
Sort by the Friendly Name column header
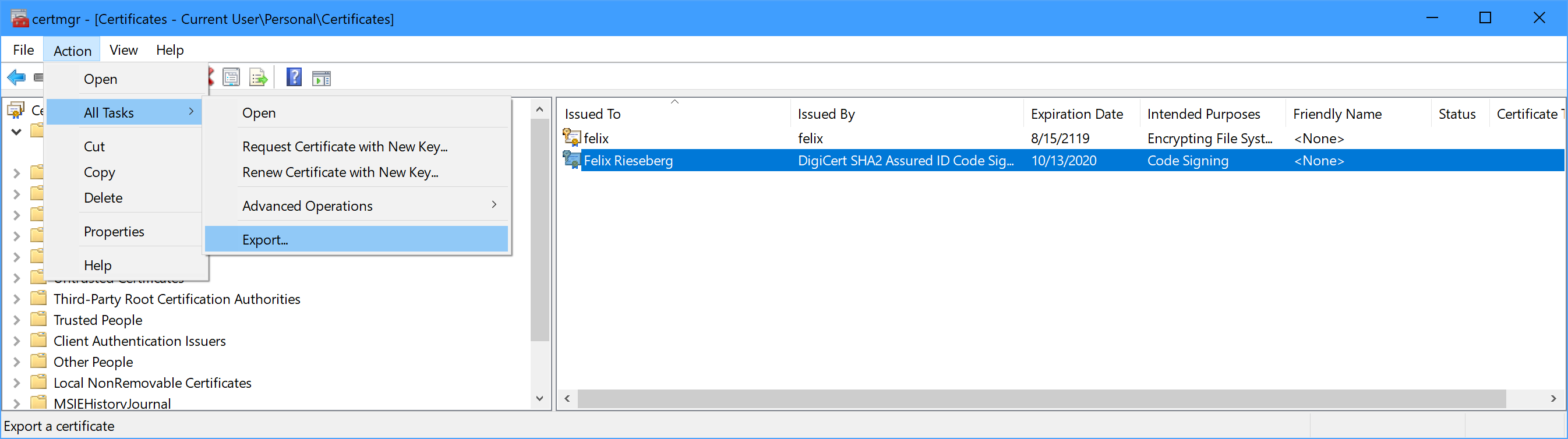point(1358,114)
